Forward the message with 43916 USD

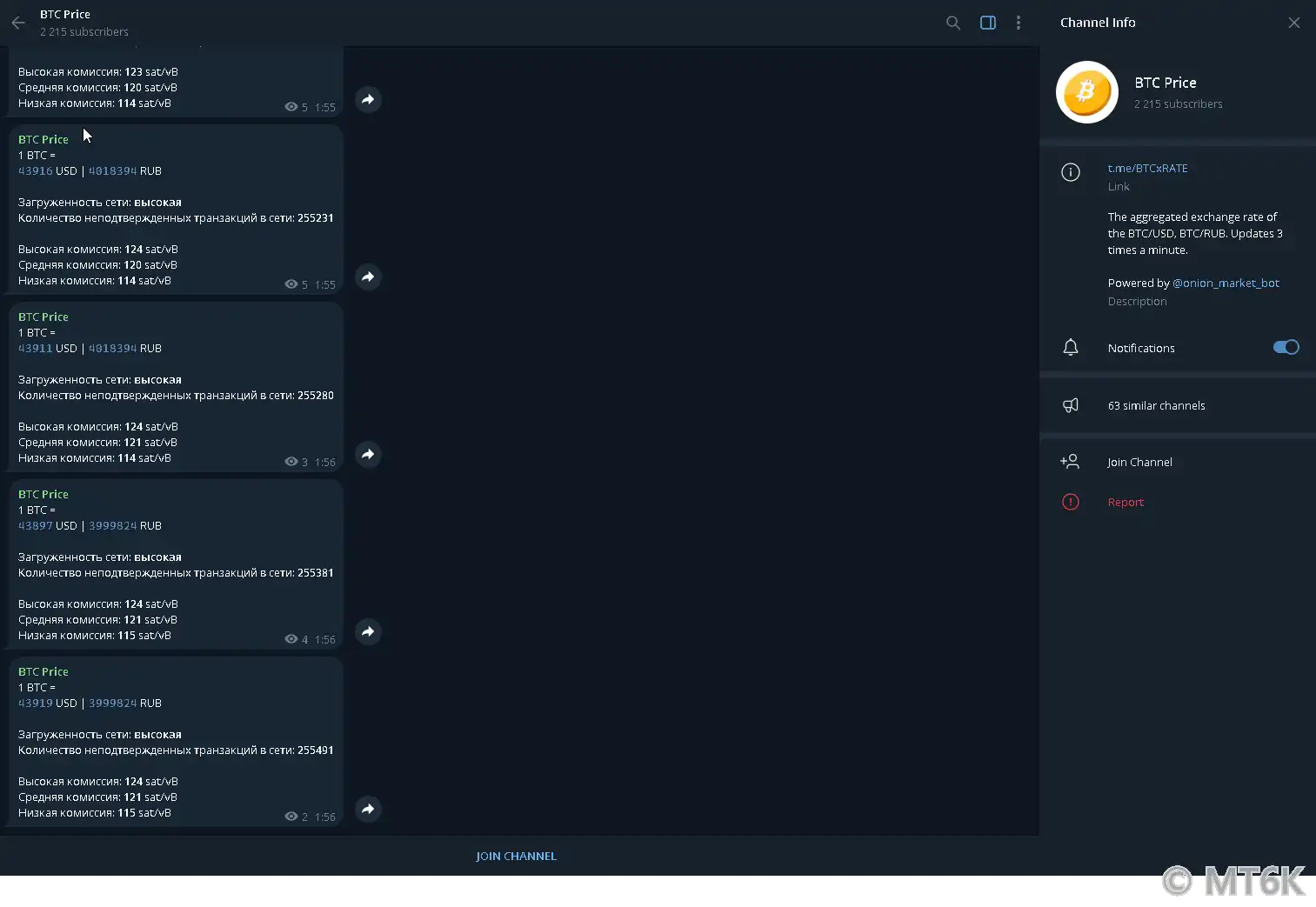(368, 277)
